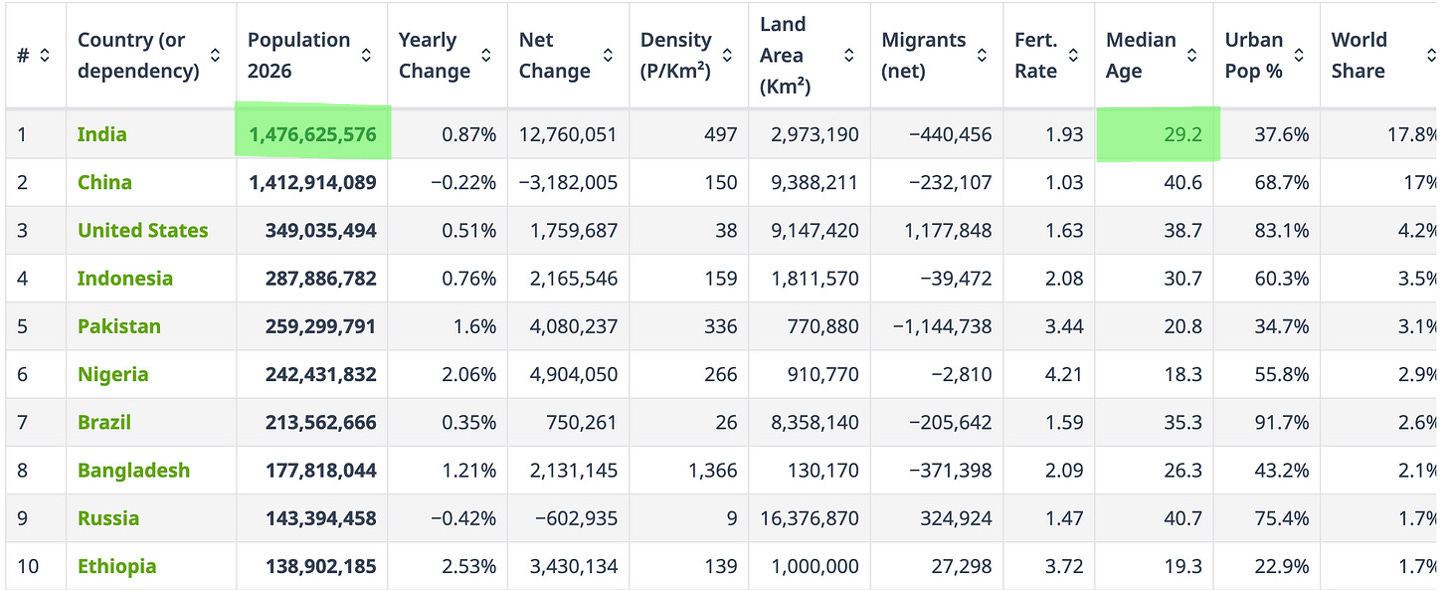Sort by Density sort arrows
This screenshot has height=590, width=1446.
728,56
